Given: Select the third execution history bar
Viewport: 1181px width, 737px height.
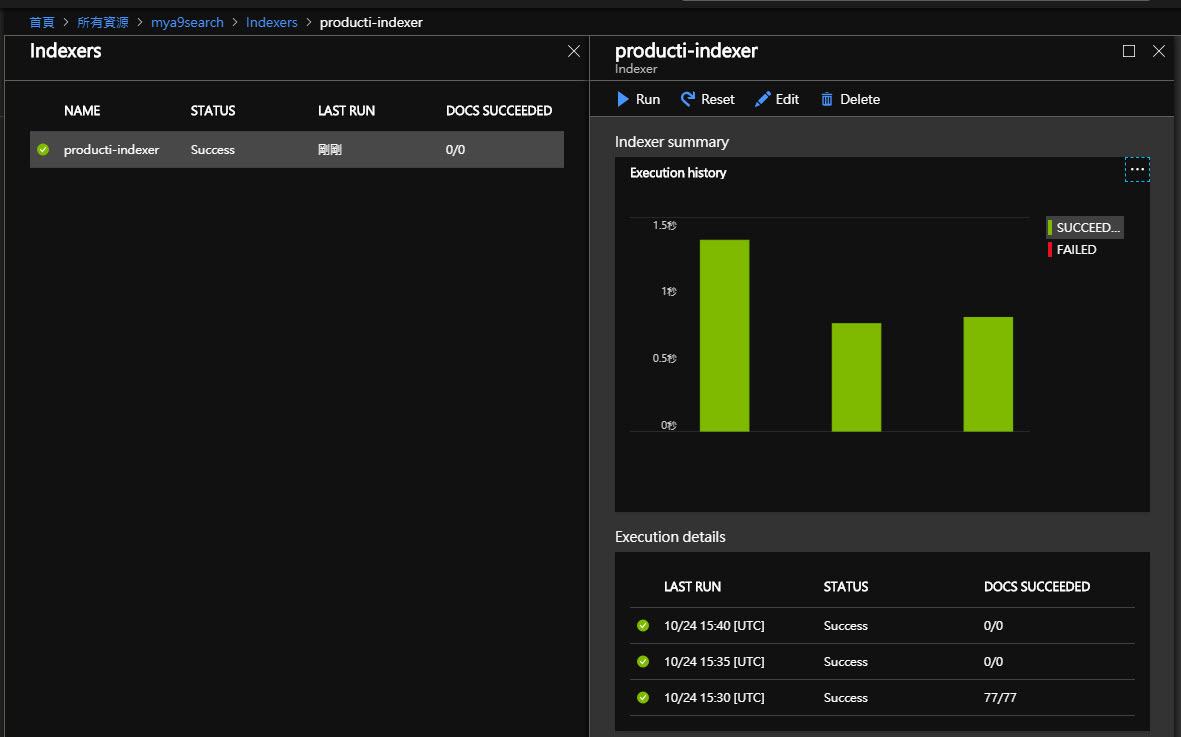Looking at the screenshot, I should [x=987, y=374].
